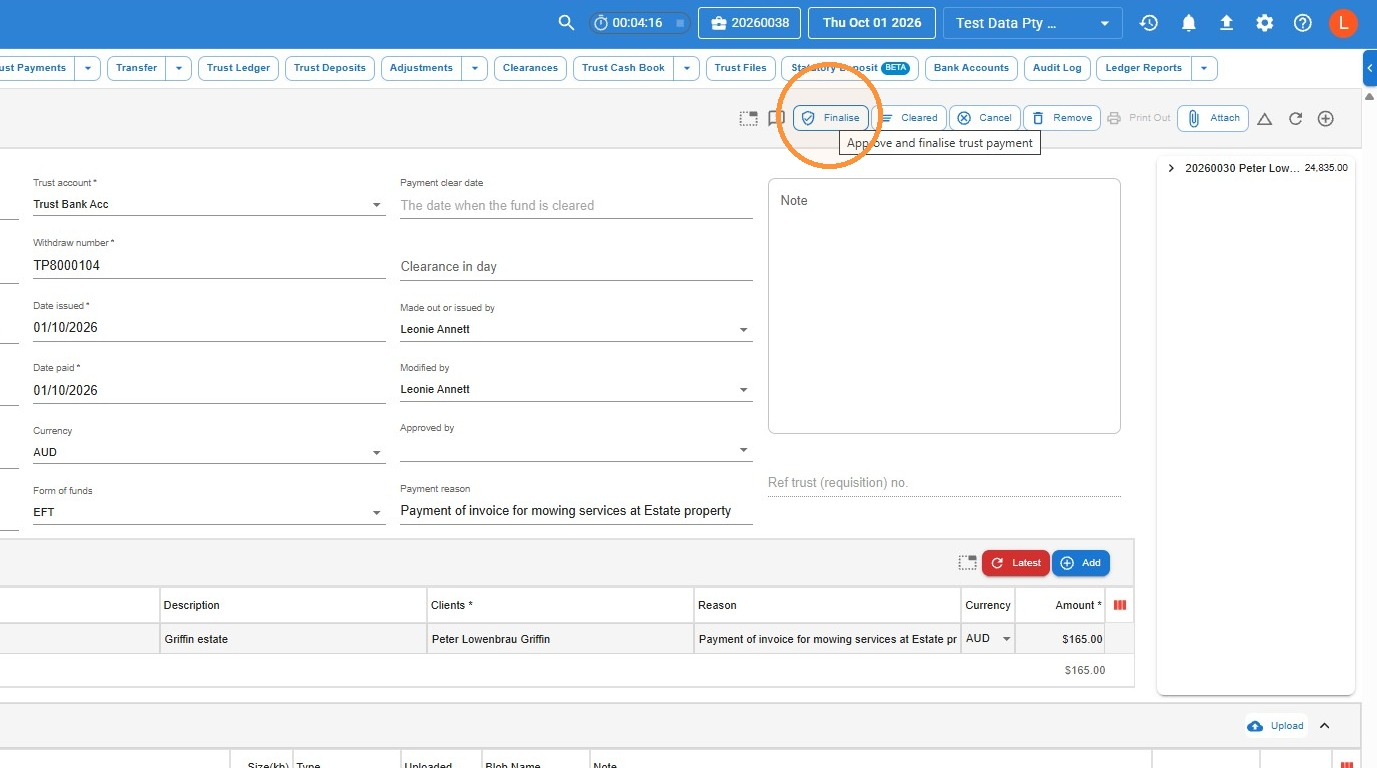
Task: Open the Trust account dropdown
Action: click(x=209, y=204)
